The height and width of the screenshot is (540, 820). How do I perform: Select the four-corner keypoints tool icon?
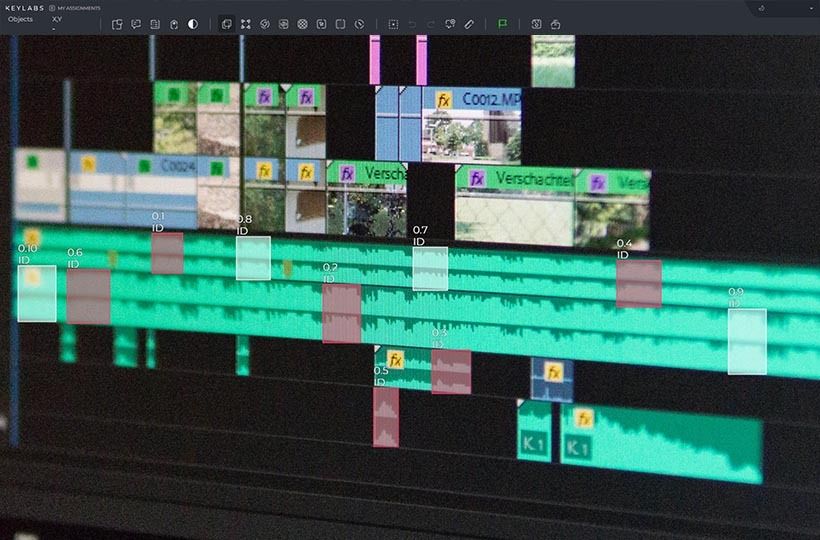(x=245, y=24)
